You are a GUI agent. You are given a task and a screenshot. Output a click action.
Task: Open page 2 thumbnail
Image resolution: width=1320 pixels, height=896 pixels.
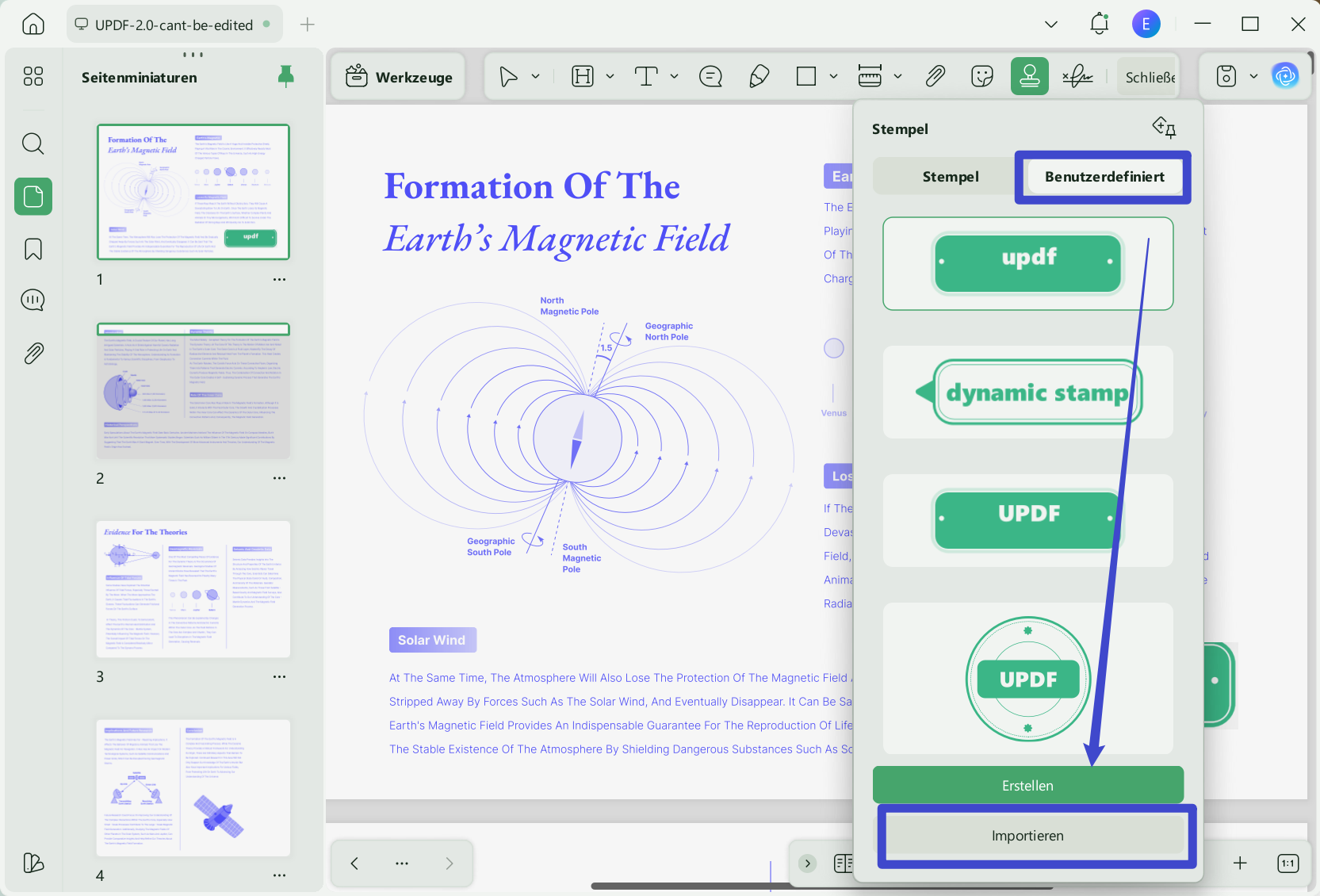point(193,391)
